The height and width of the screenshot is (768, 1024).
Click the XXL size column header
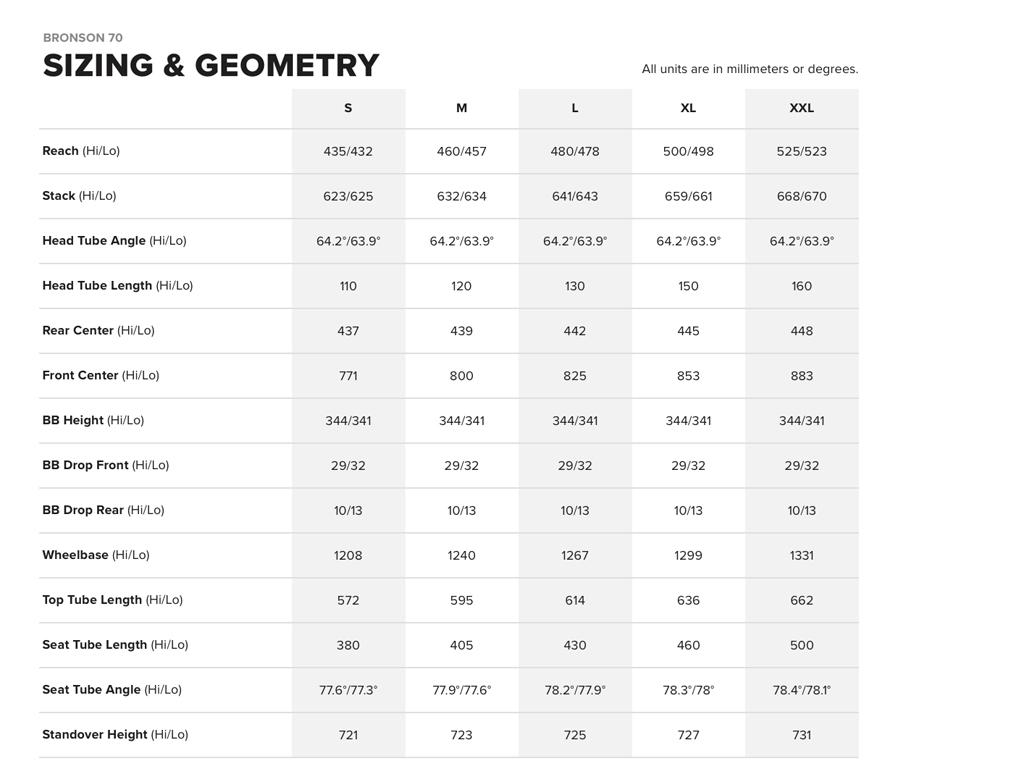pyautogui.click(x=801, y=108)
